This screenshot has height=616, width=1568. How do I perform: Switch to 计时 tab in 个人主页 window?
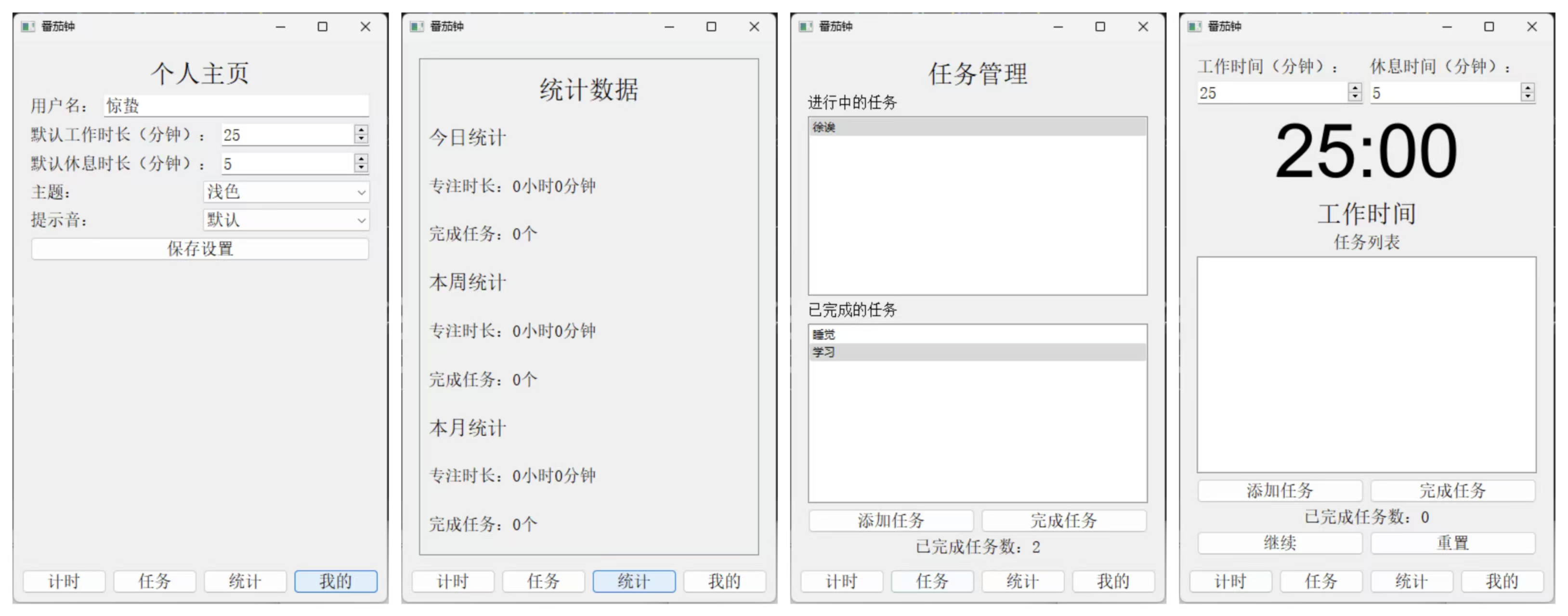tap(64, 581)
